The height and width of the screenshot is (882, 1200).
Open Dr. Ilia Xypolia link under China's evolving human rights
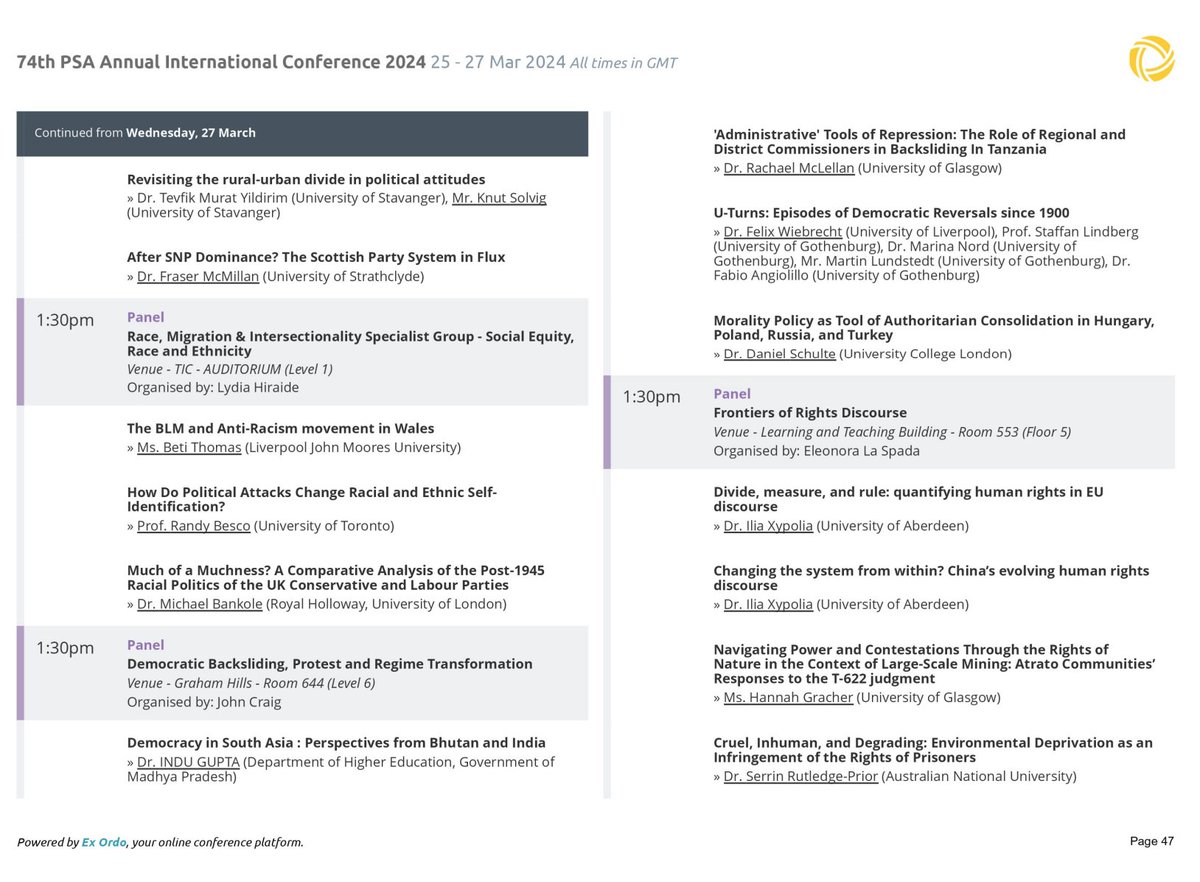click(770, 604)
